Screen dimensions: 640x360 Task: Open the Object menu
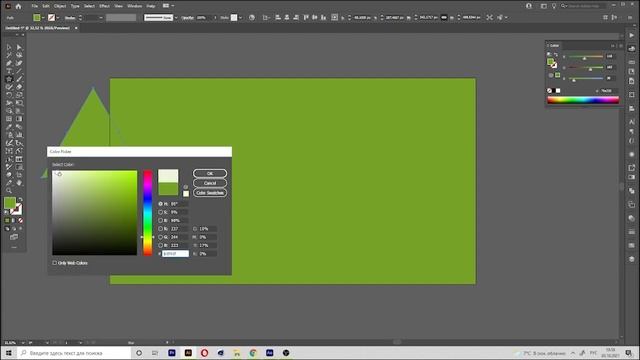pyautogui.click(x=60, y=6)
